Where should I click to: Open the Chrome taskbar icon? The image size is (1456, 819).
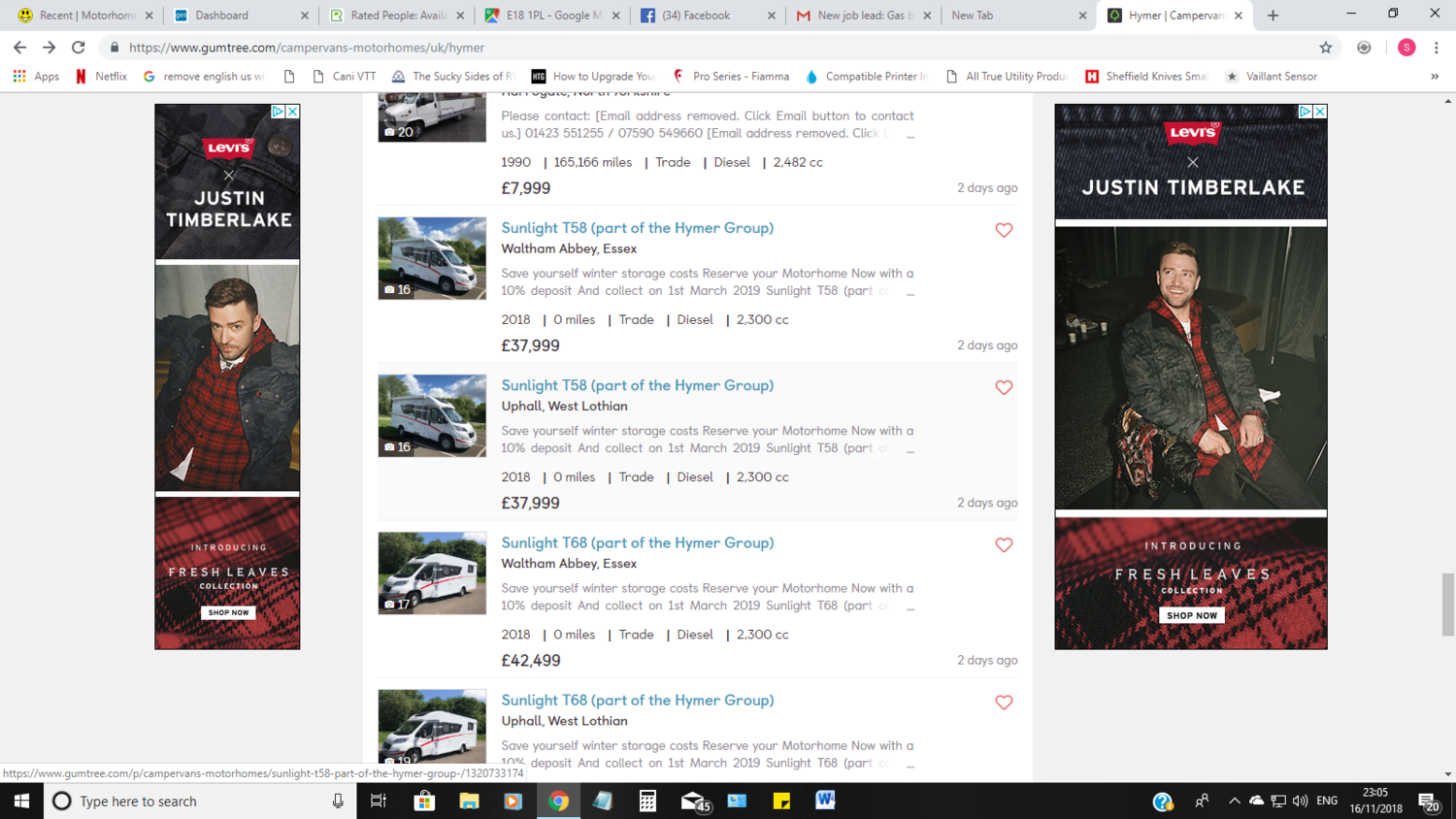click(x=558, y=801)
